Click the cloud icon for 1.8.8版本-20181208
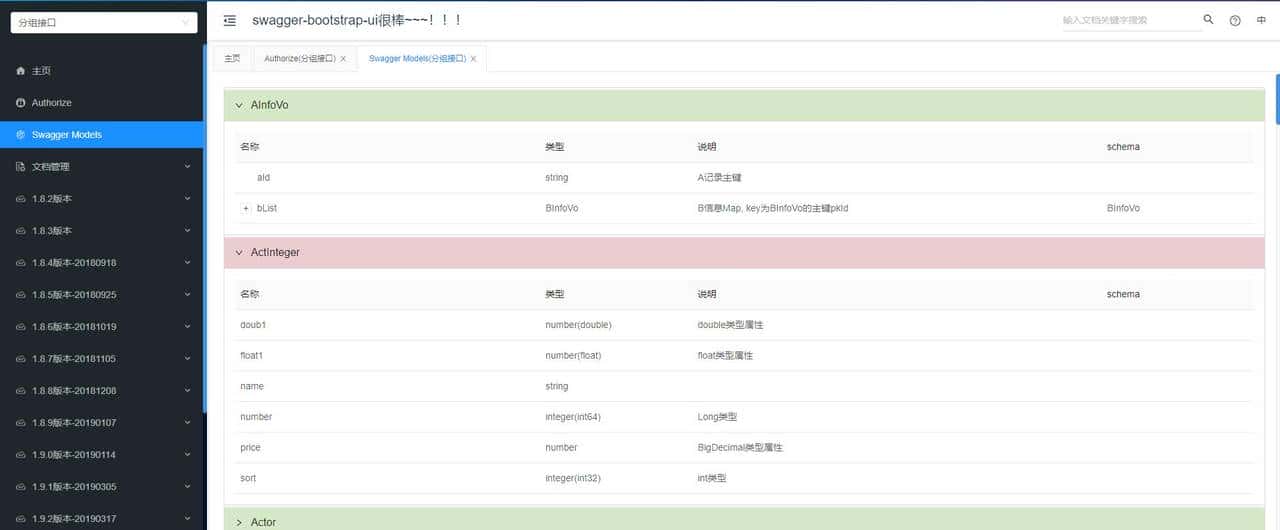The height and width of the screenshot is (530, 1280). click(21, 391)
